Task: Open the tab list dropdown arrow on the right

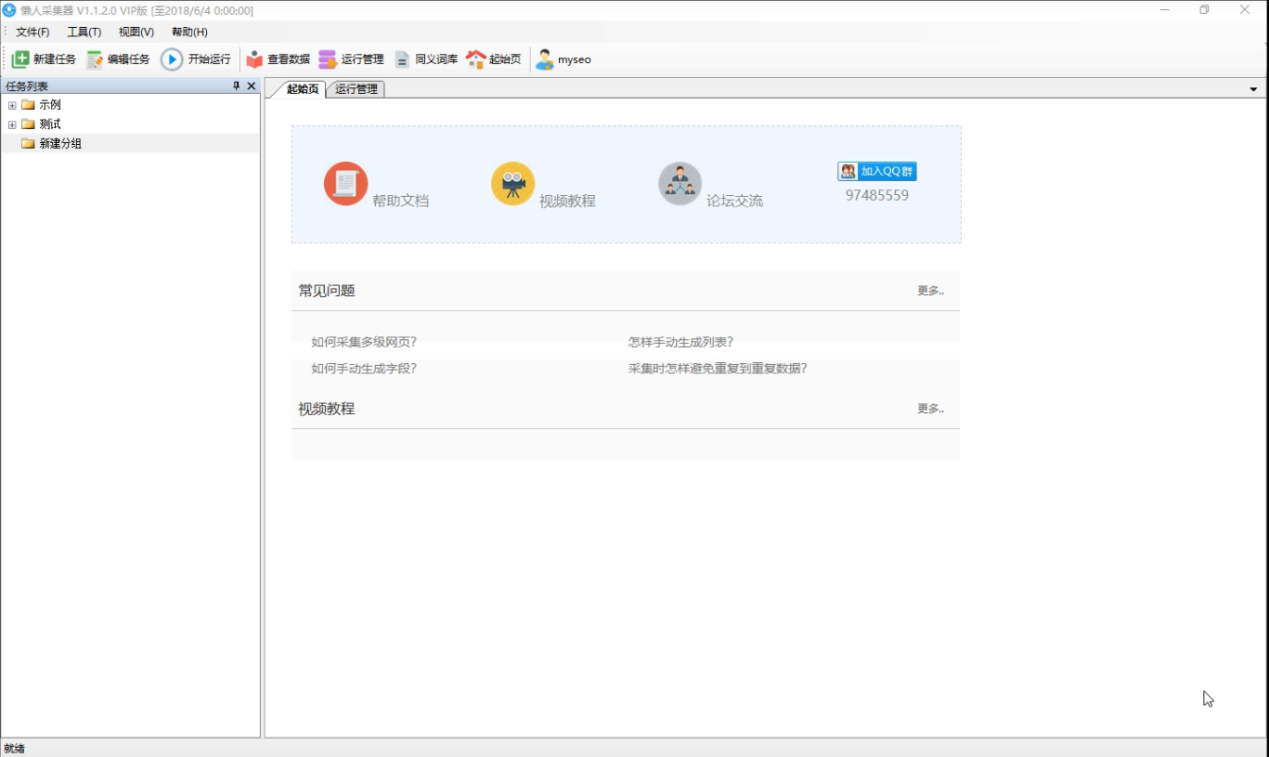Action: tap(1253, 88)
